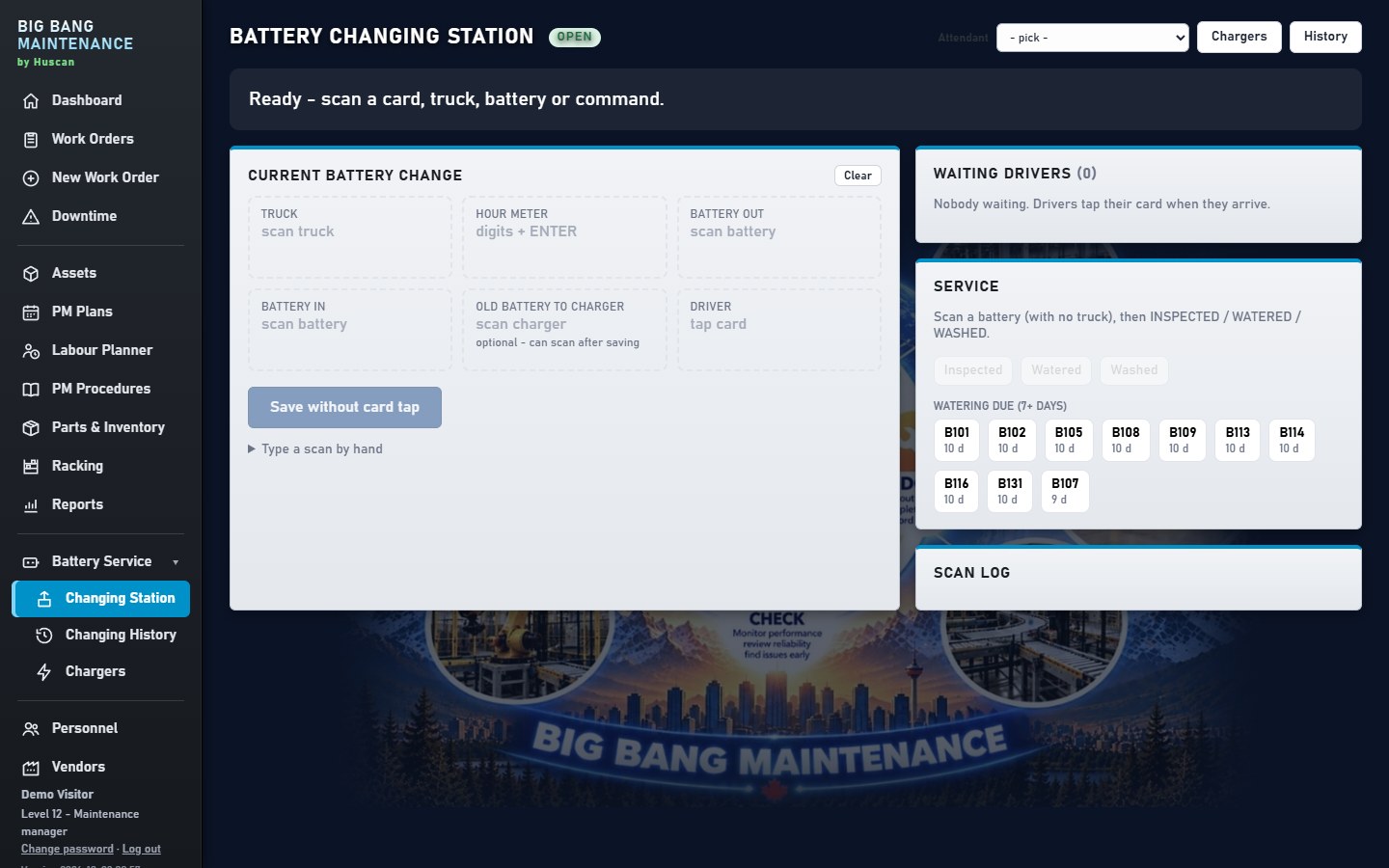Click the Assets cube icon
Image resolution: width=1389 pixels, height=868 pixels.
click(x=31, y=273)
